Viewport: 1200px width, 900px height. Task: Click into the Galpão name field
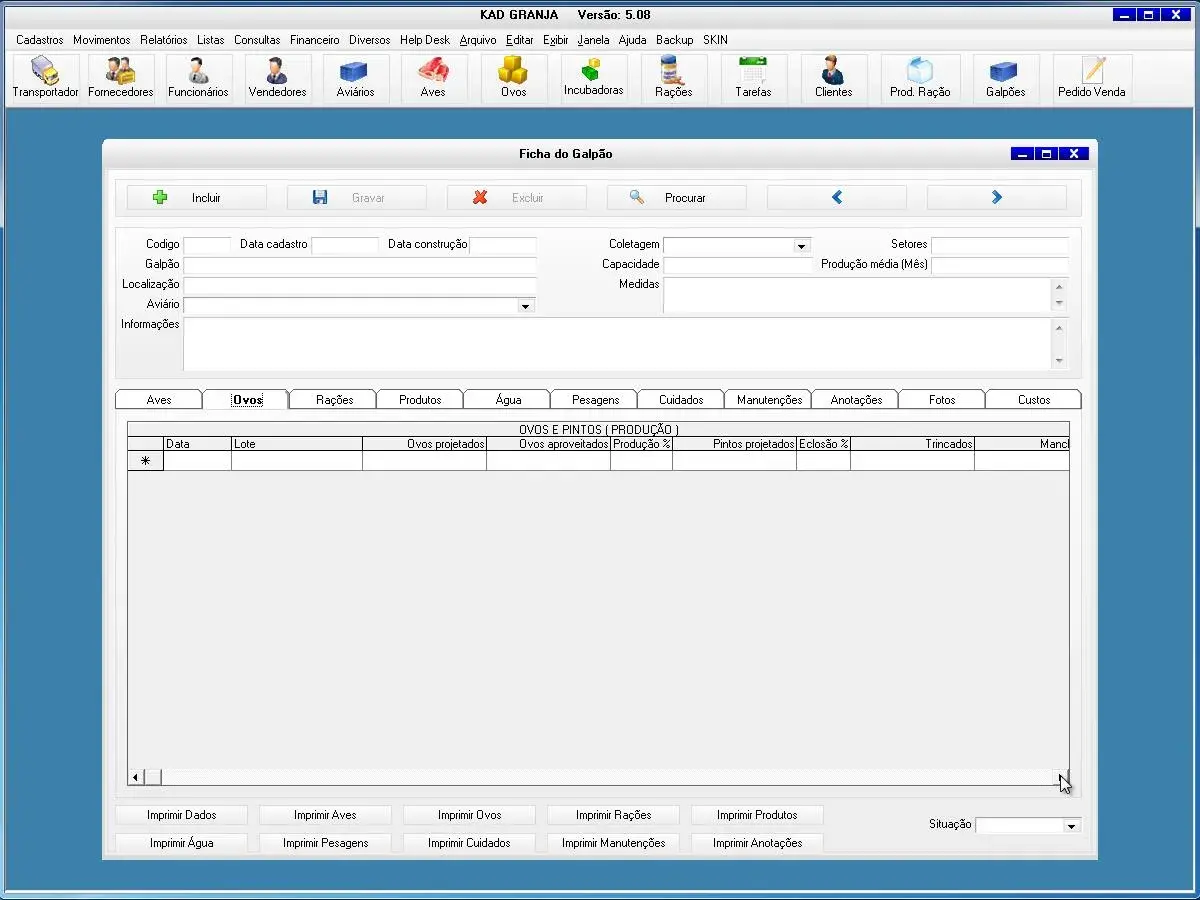point(360,265)
